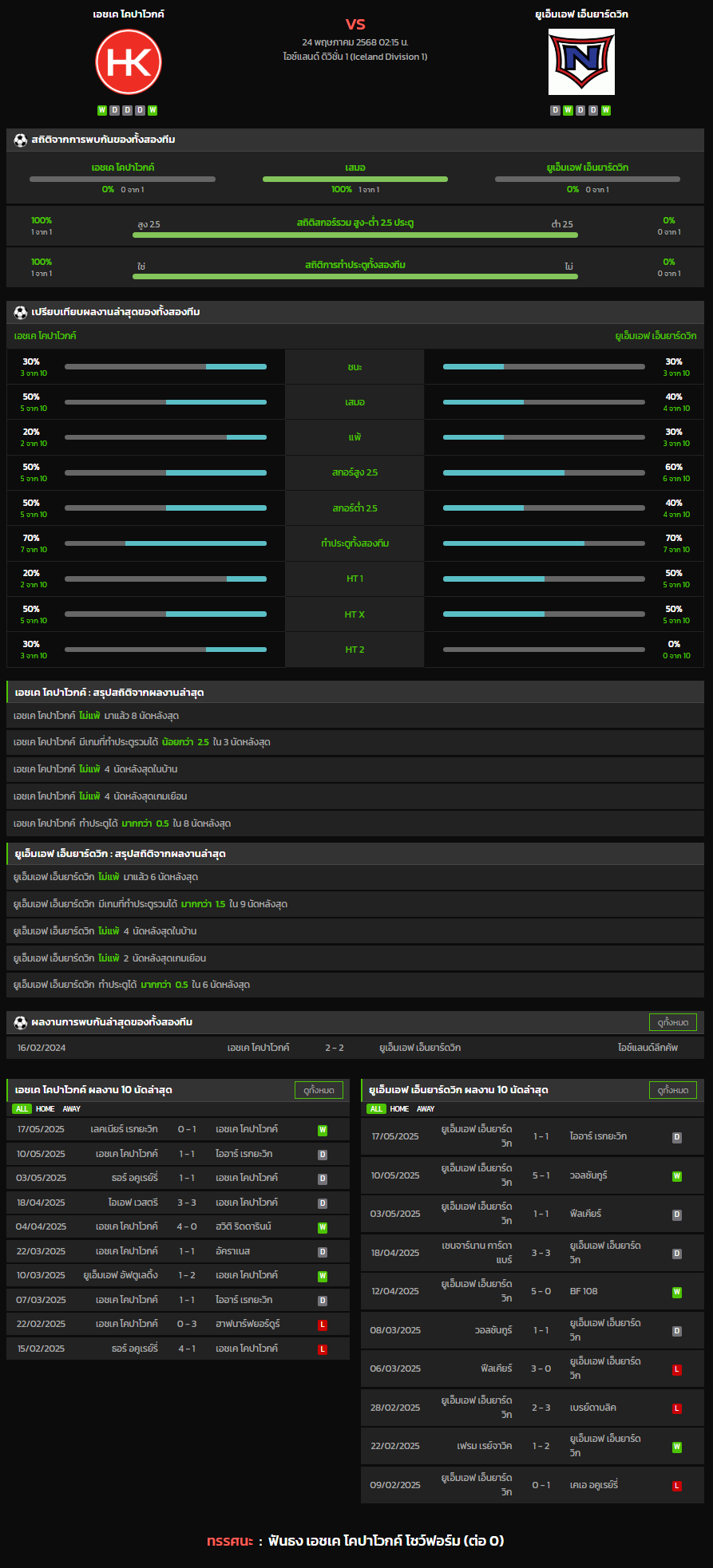The height and width of the screenshot is (1568, 713).
Task: Click the both-teams-to-score statistic bar
Action: point(355,277)
